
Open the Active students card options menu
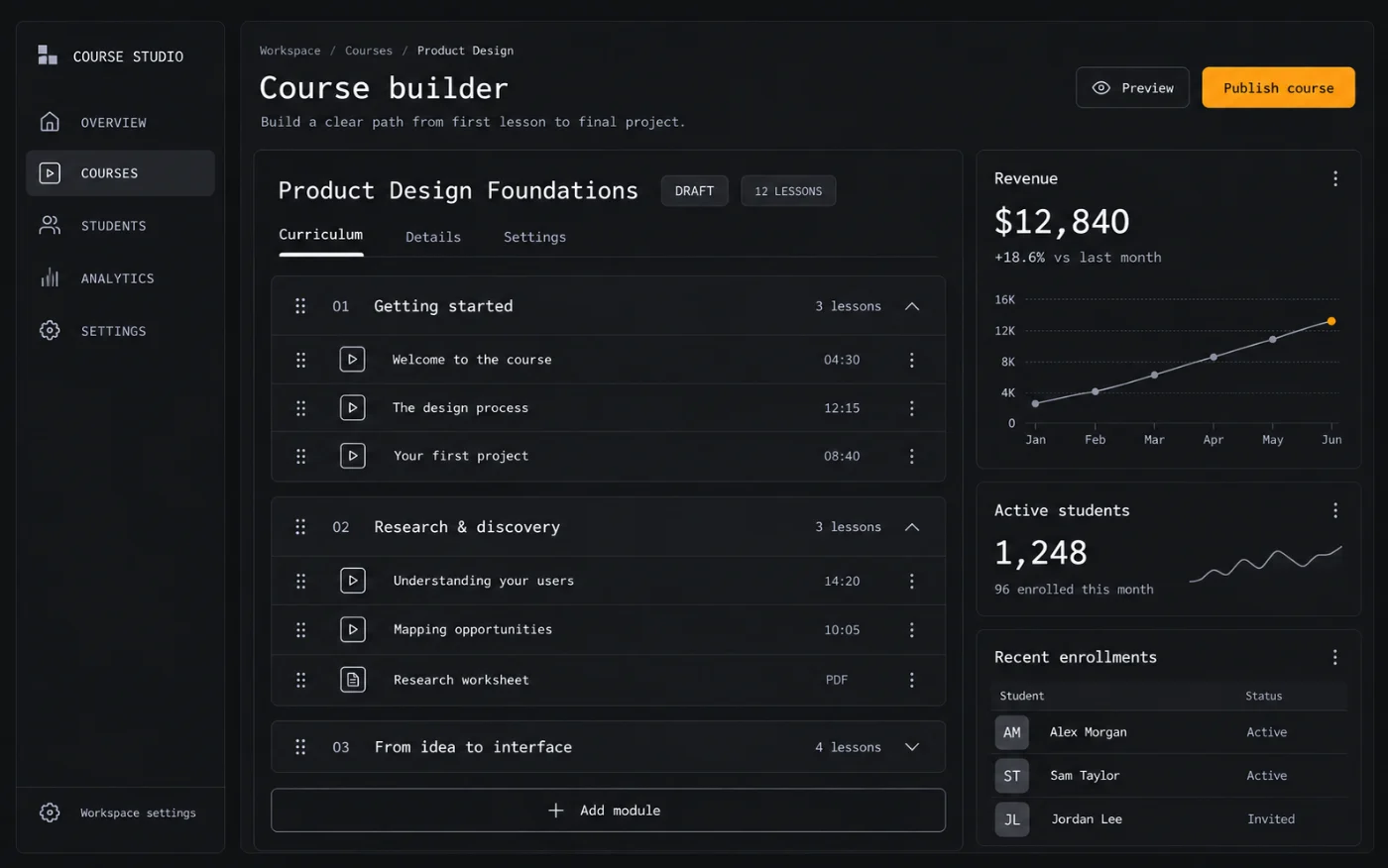tap(1335, 510)
